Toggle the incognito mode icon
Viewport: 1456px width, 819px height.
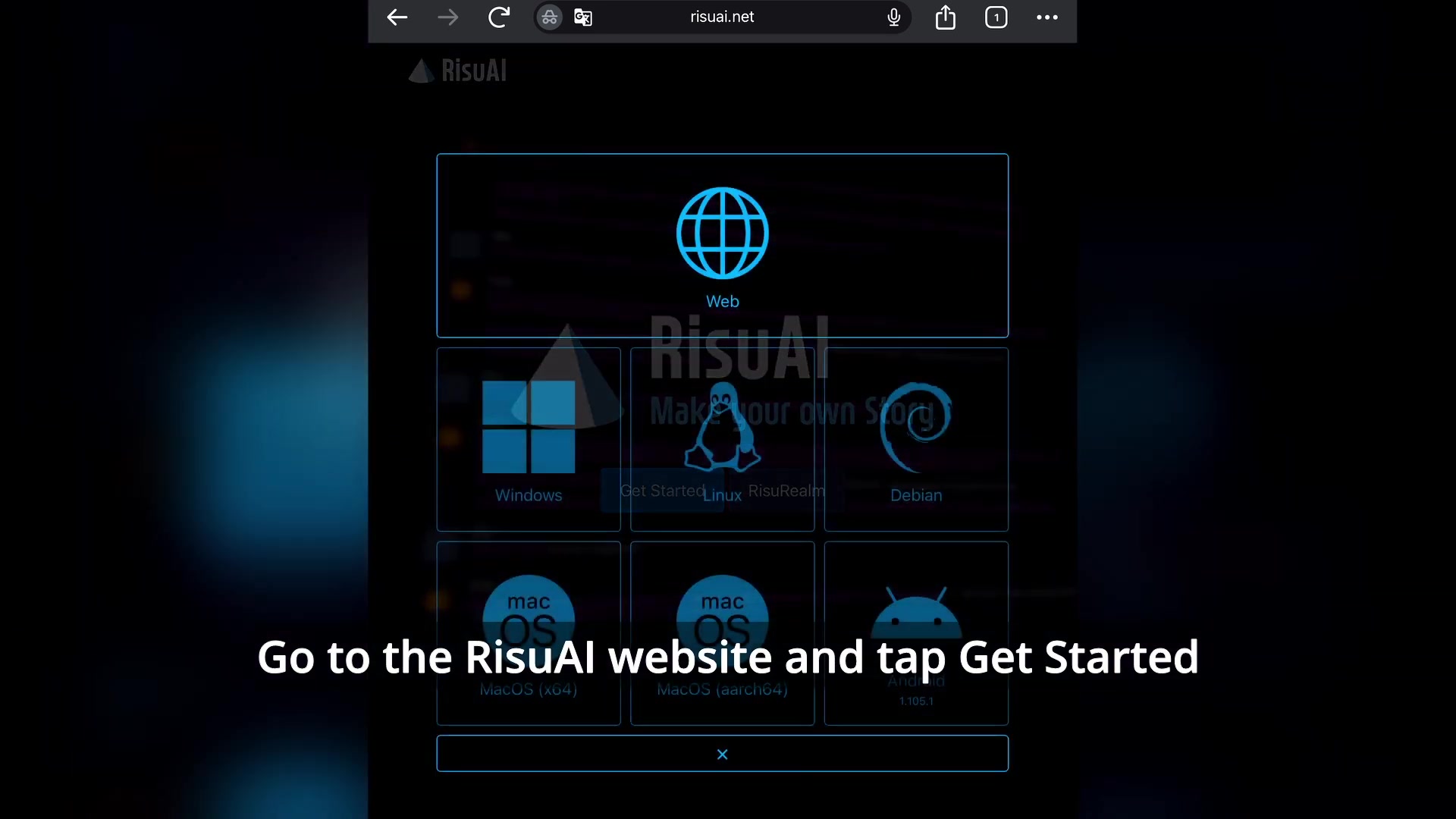coord(550,17)
